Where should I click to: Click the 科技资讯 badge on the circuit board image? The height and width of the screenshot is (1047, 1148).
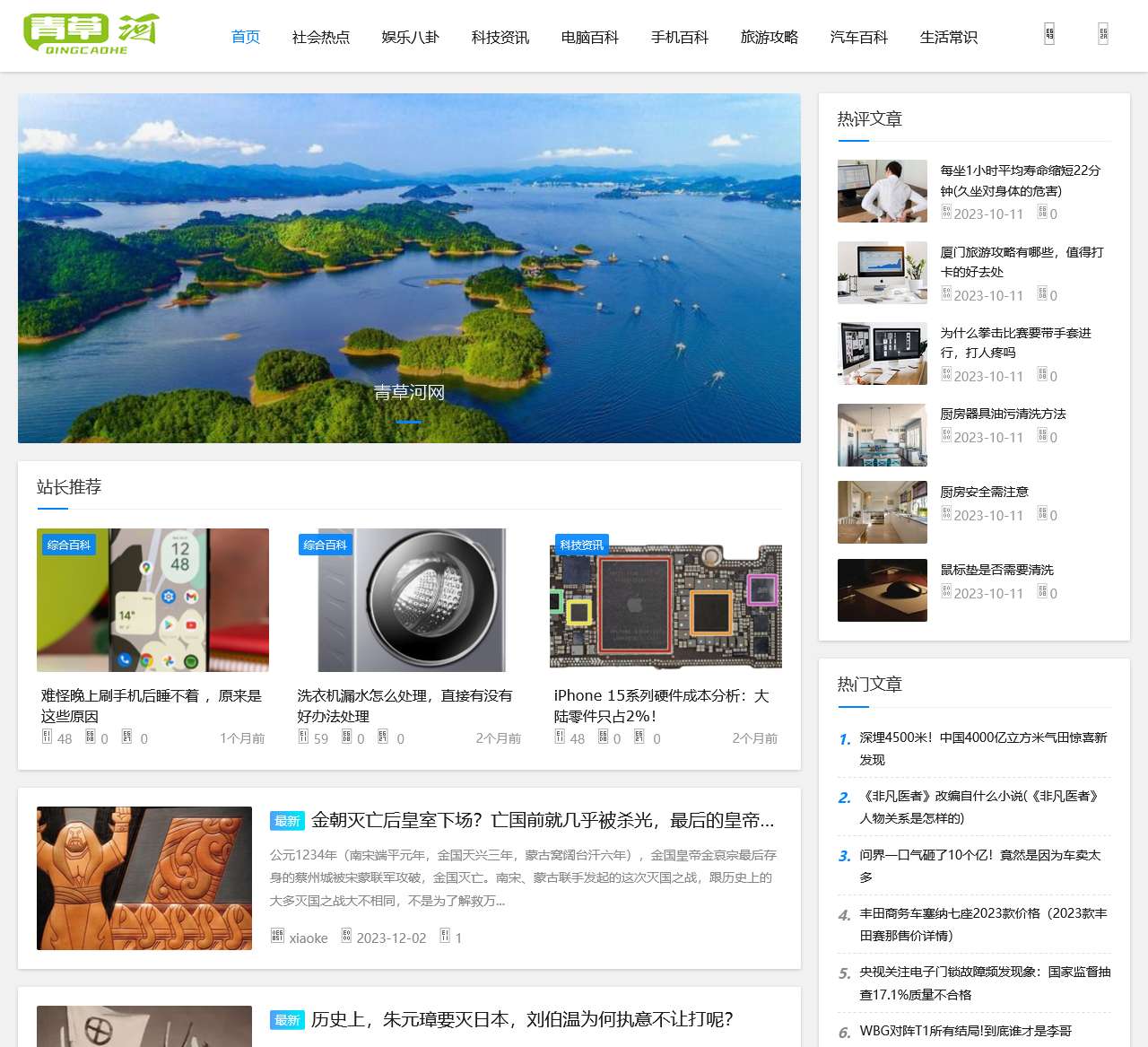pos(581,543)
